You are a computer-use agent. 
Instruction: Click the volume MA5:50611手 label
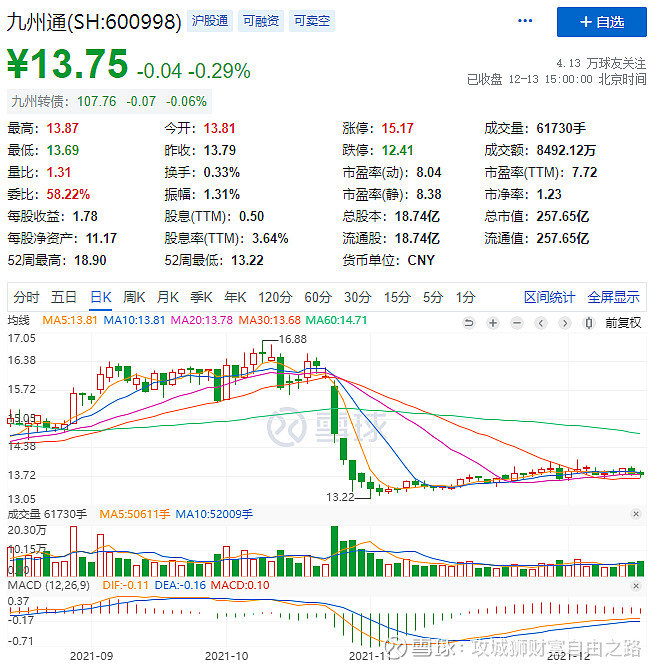click(x=135, y=514)
